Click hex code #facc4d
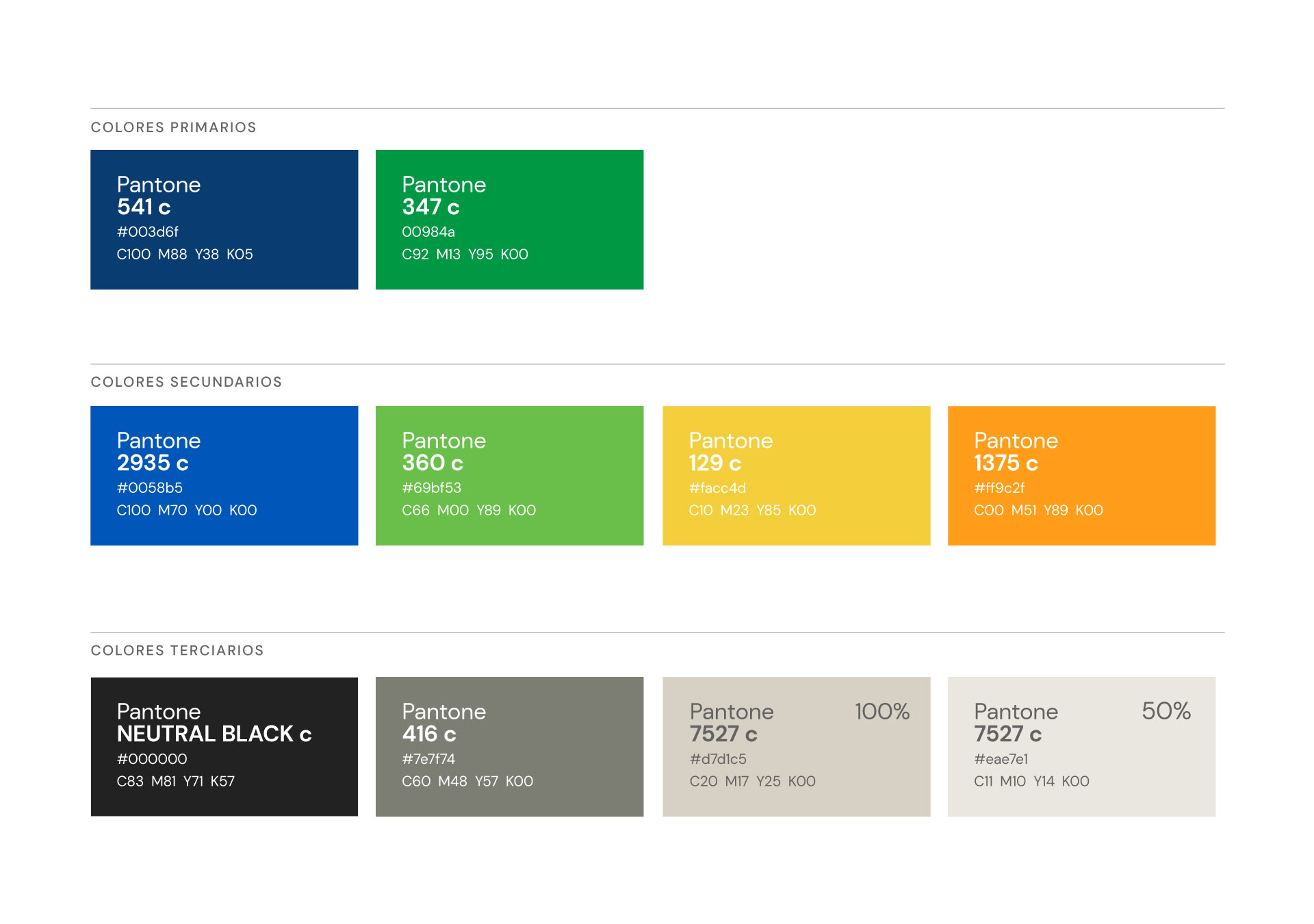The image size is (1314, 924). (717, 488)
